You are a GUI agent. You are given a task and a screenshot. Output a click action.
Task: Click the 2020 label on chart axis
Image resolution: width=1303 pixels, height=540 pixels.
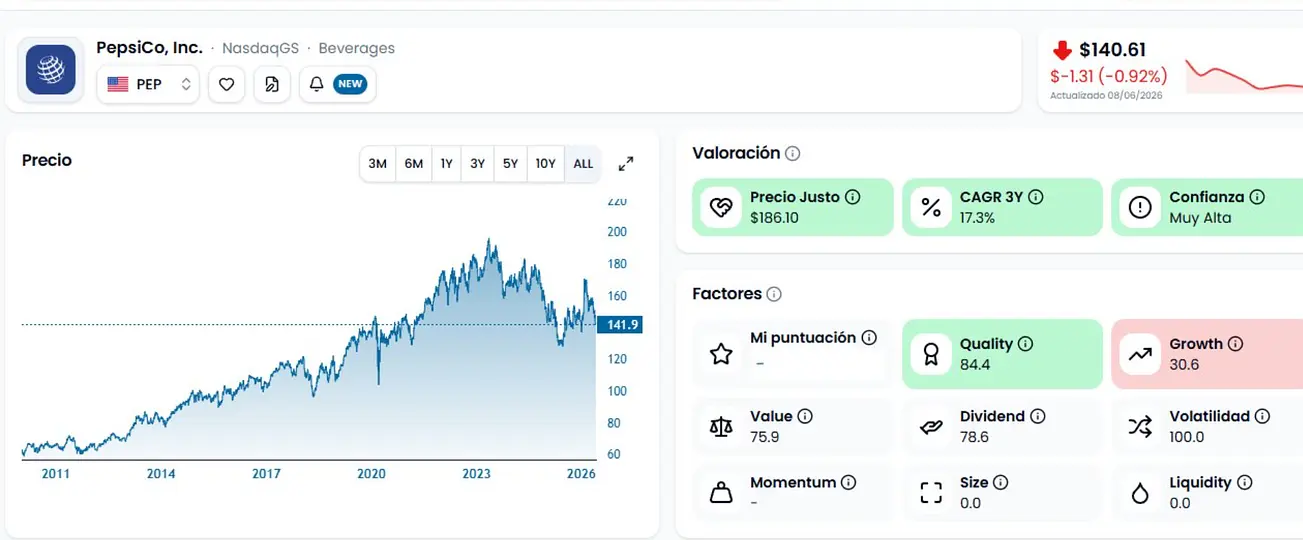coord(371,473)
